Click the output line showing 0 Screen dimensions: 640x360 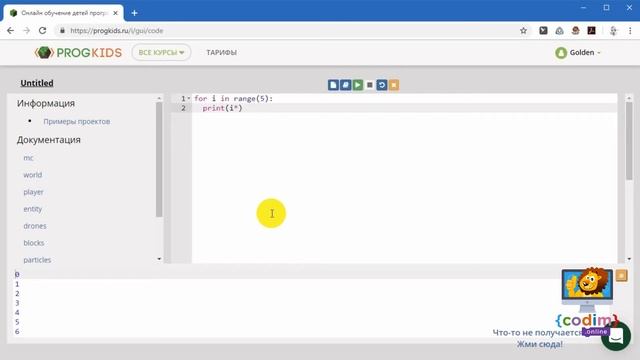click(17, 274)
